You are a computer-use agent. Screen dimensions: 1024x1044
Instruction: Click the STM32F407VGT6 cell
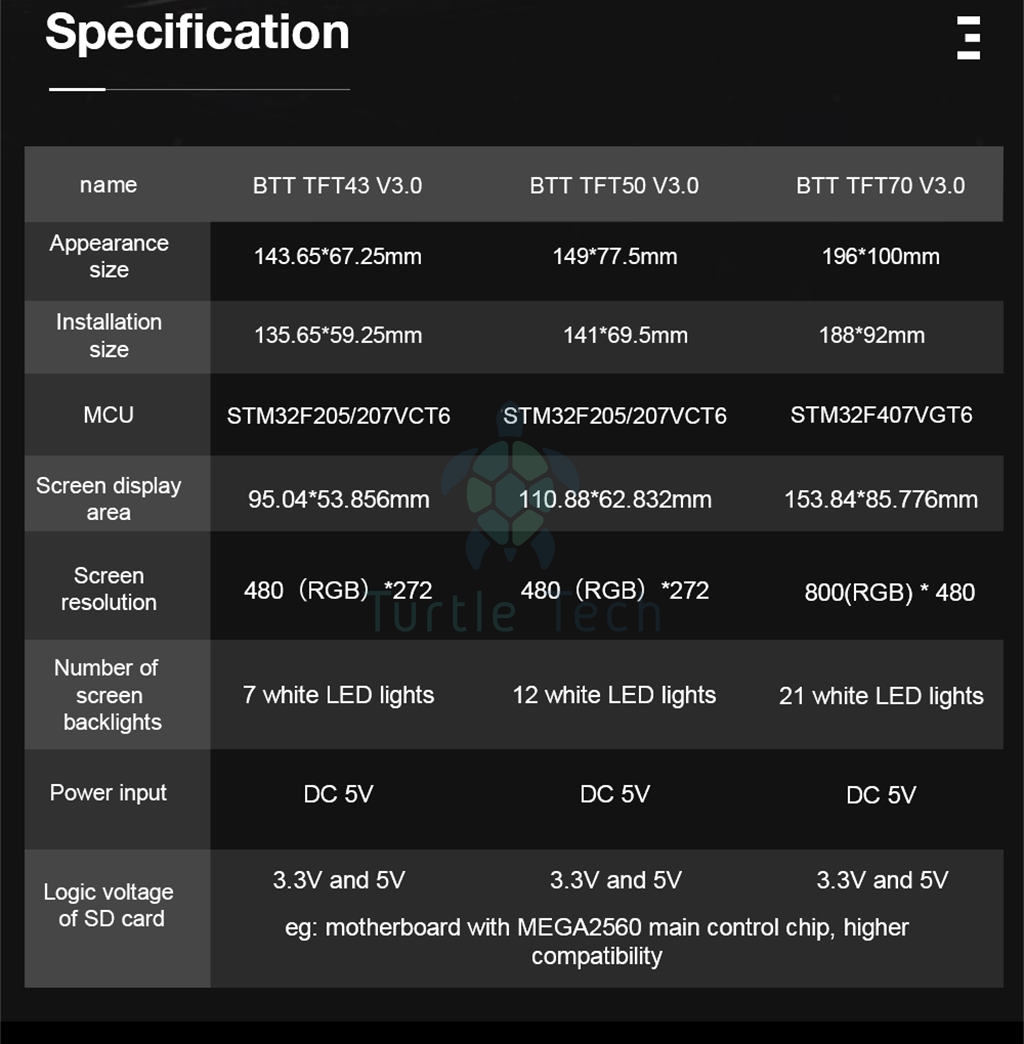click(x=881, y=415)
